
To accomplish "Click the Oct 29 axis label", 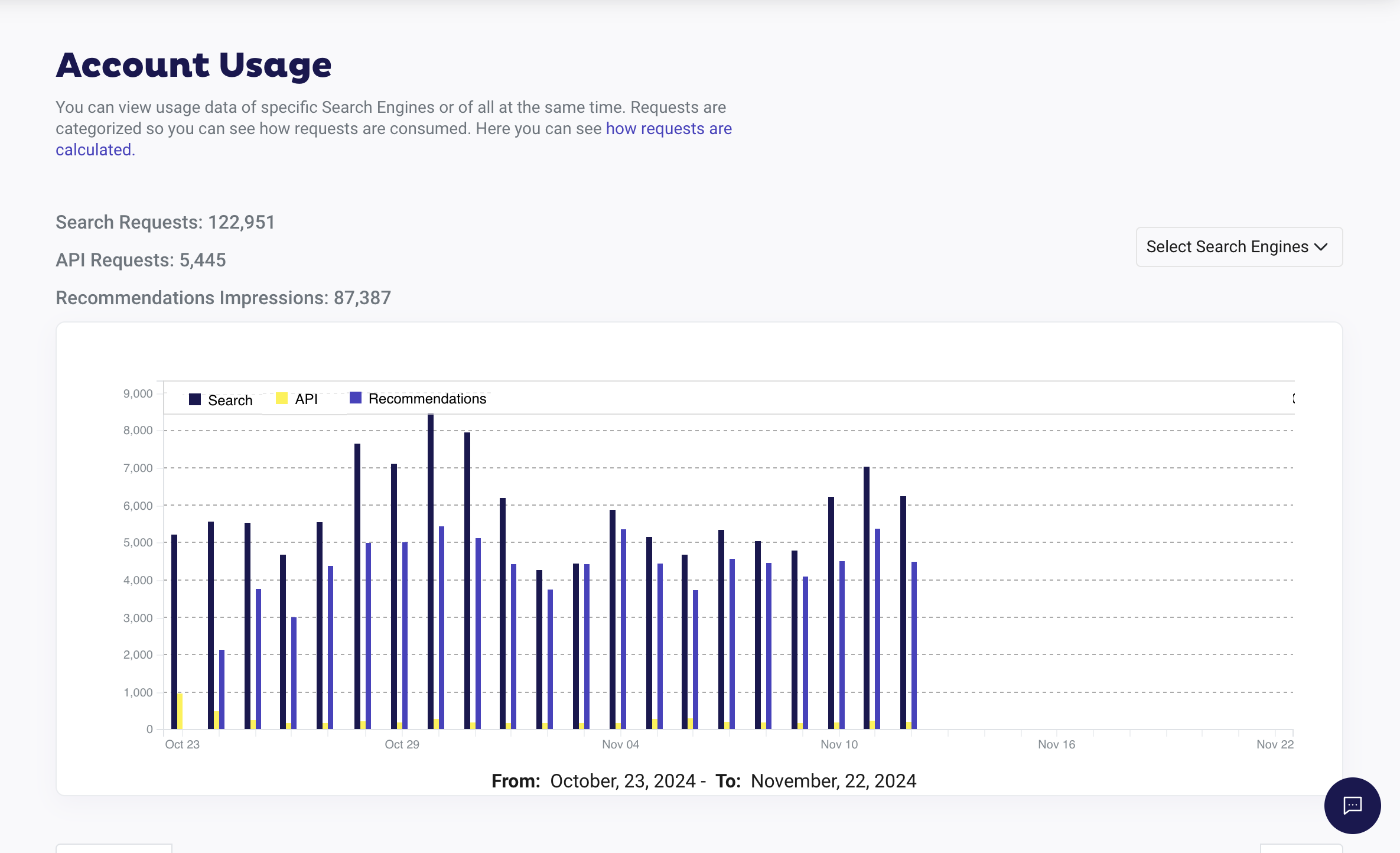I will (x=402, y=744).
